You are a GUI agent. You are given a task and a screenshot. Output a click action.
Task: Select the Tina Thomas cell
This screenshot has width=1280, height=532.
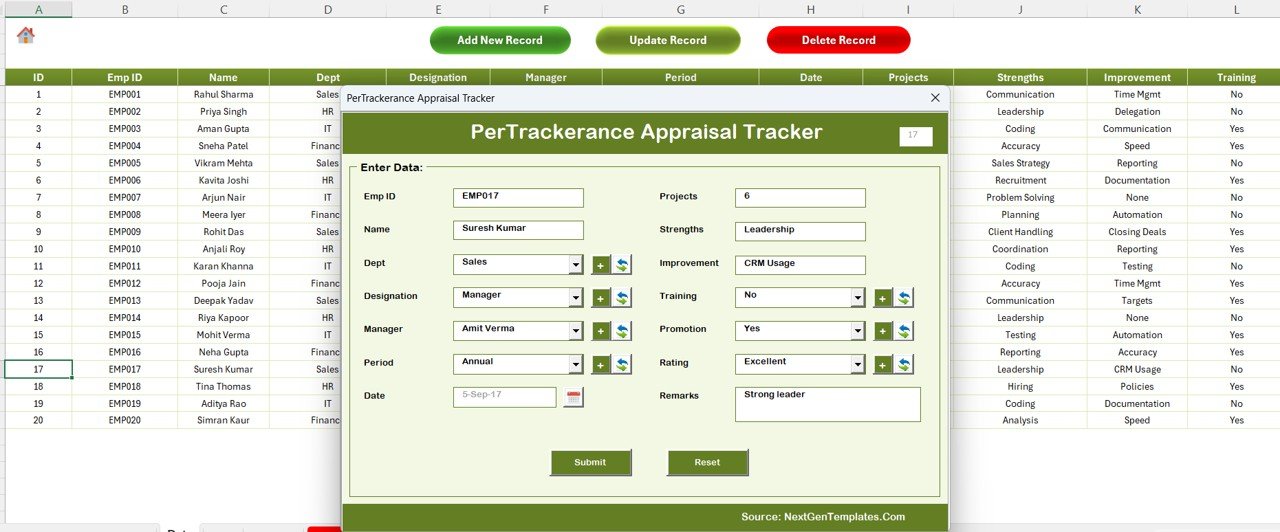223,386
